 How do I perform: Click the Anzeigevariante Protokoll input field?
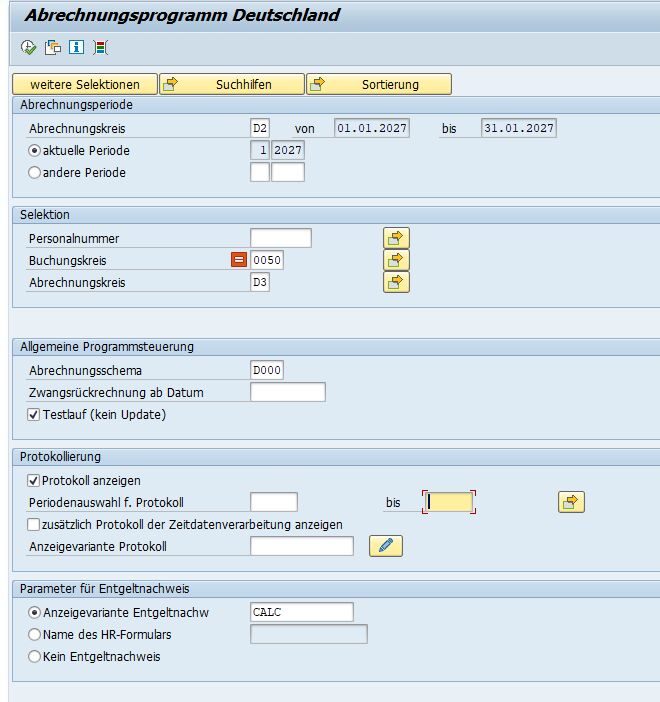[x=302, y=546]
